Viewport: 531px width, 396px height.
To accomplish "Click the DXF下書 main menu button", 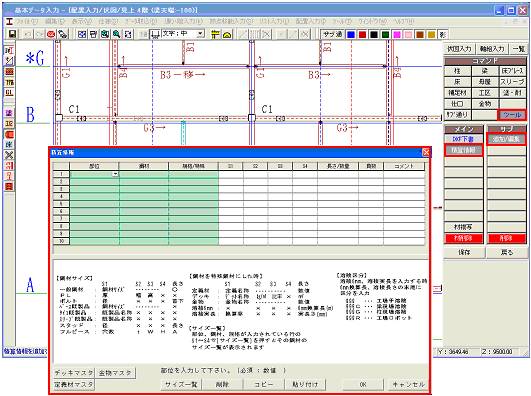I will pos(464,139).
